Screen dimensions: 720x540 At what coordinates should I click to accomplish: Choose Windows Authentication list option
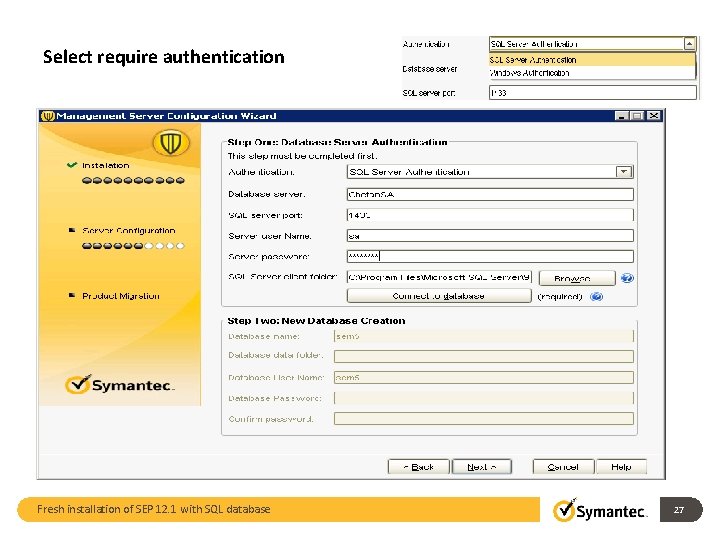point(592,73)
